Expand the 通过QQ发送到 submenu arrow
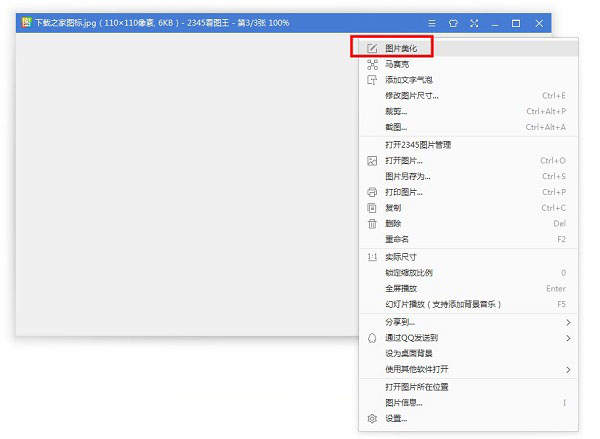The height and width of the screenshot is (439, 600). tap(568, 338)
